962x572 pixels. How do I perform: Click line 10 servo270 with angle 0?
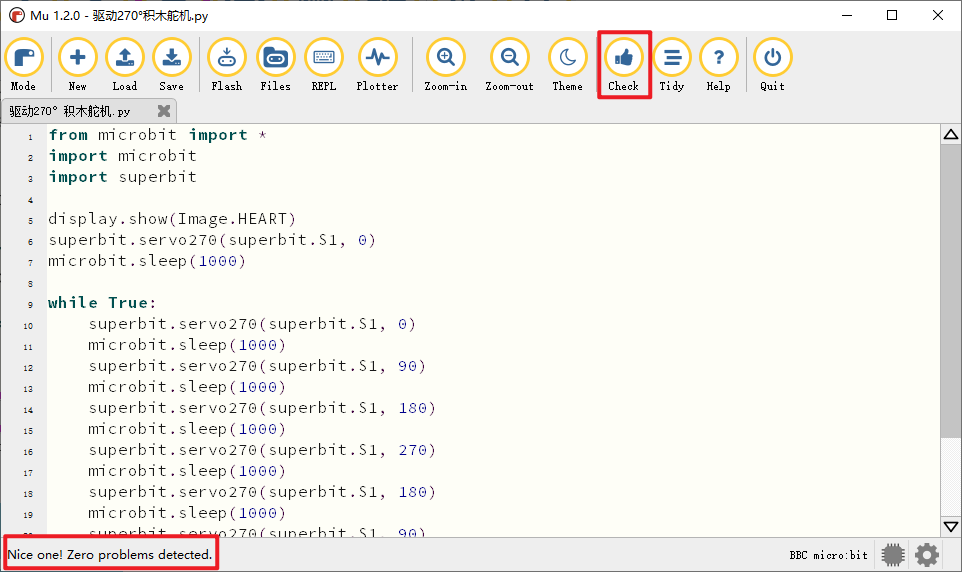252,324
